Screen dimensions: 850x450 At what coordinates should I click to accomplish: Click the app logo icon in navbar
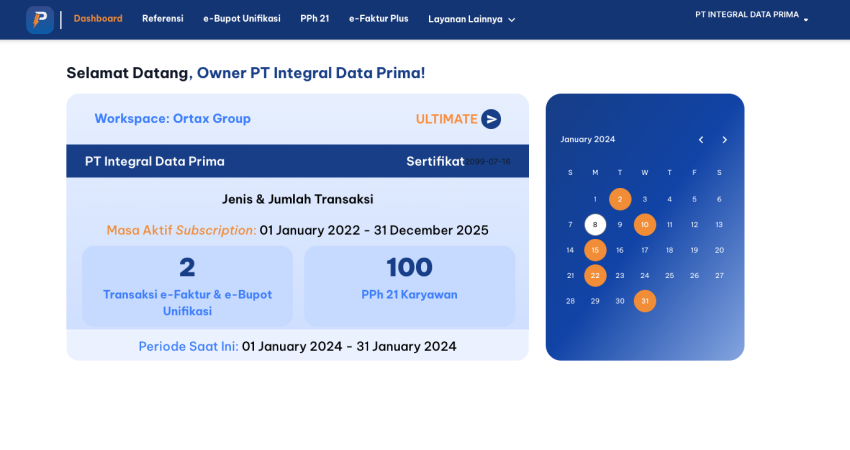click(x=40, y=20)
